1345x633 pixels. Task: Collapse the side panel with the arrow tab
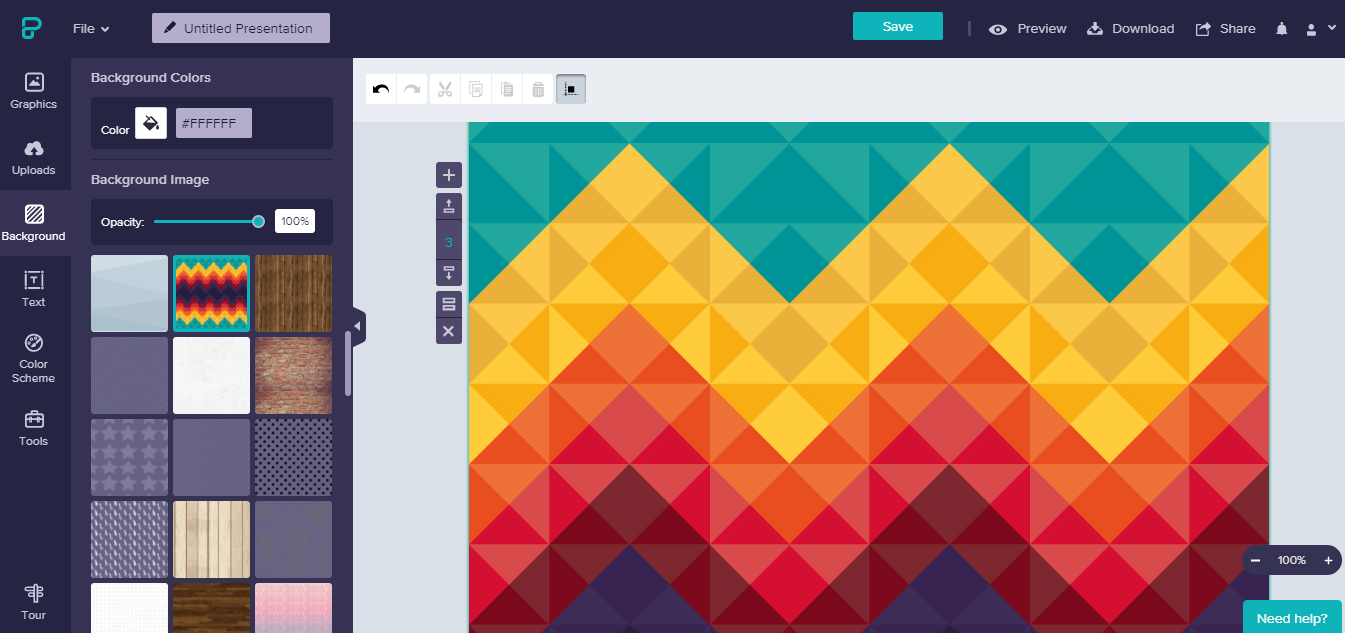358,326
